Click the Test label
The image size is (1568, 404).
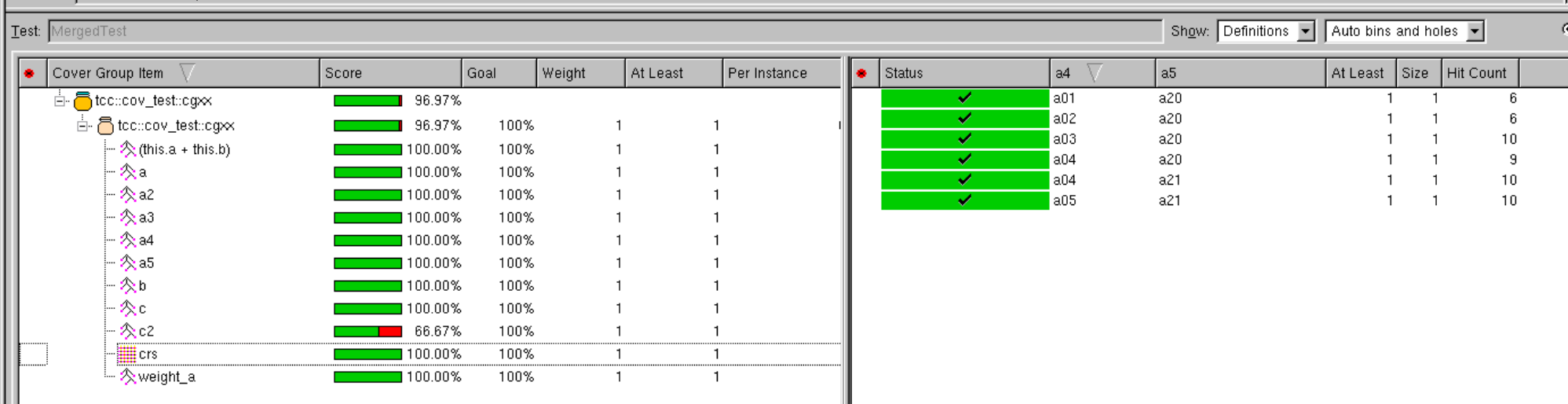(25, 31)
